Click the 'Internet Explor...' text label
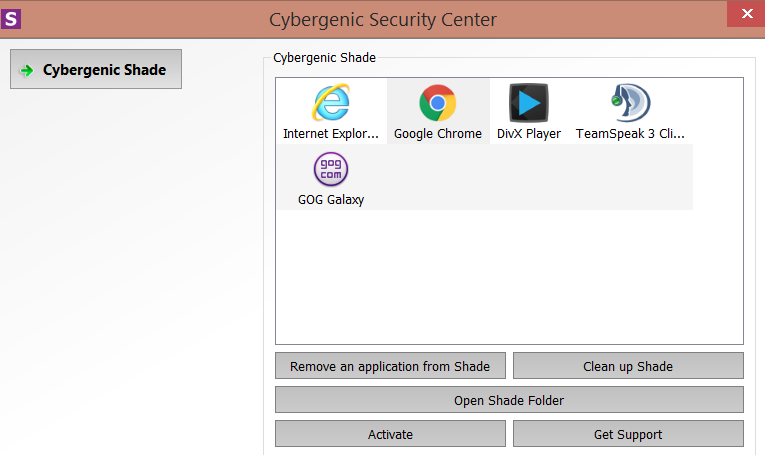Screen dimensions: 765x455 [x=331, y=134]
